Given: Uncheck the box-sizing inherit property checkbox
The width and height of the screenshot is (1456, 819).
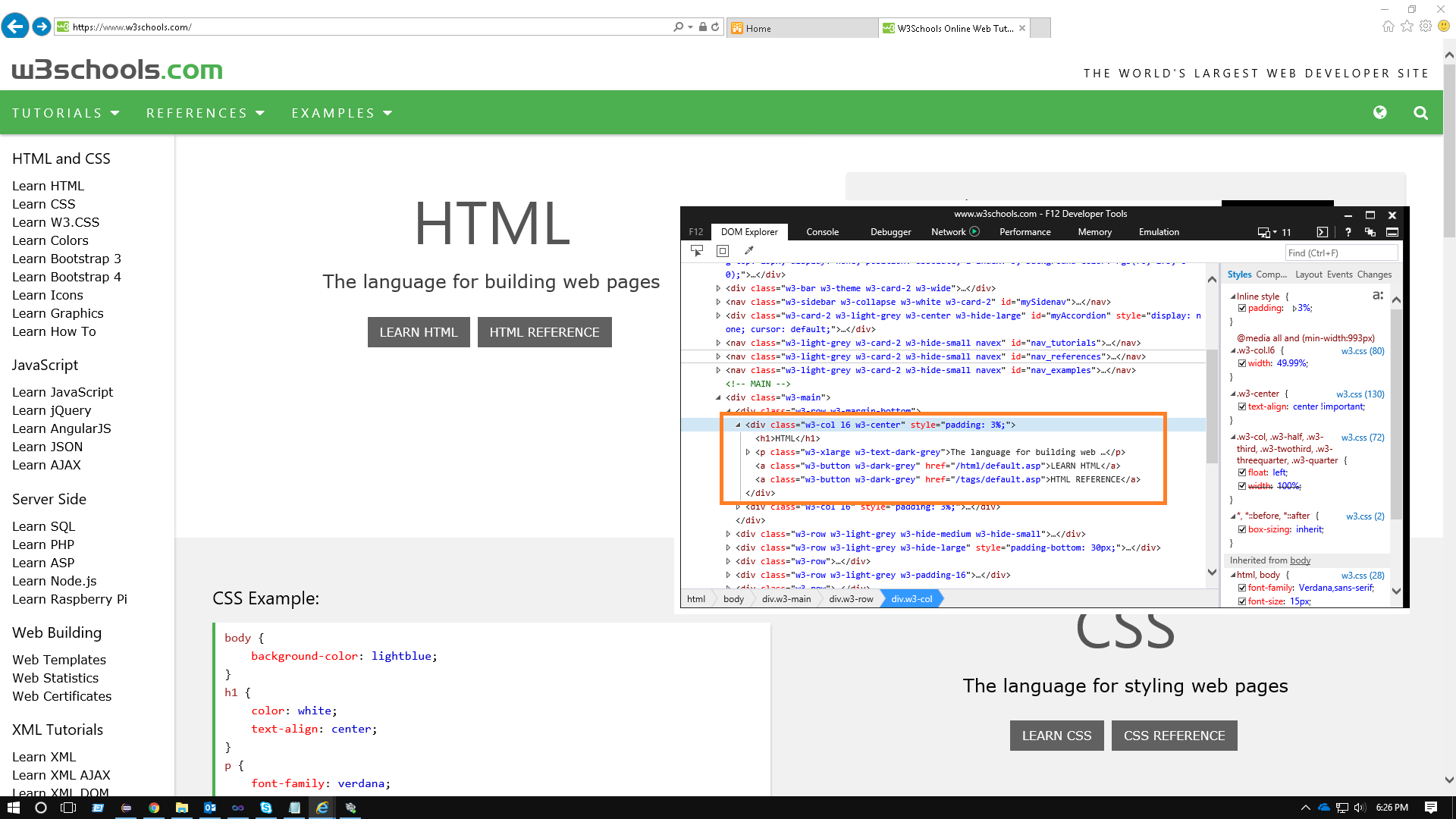Looking at the screenshot, I should tap(1242, 529).
